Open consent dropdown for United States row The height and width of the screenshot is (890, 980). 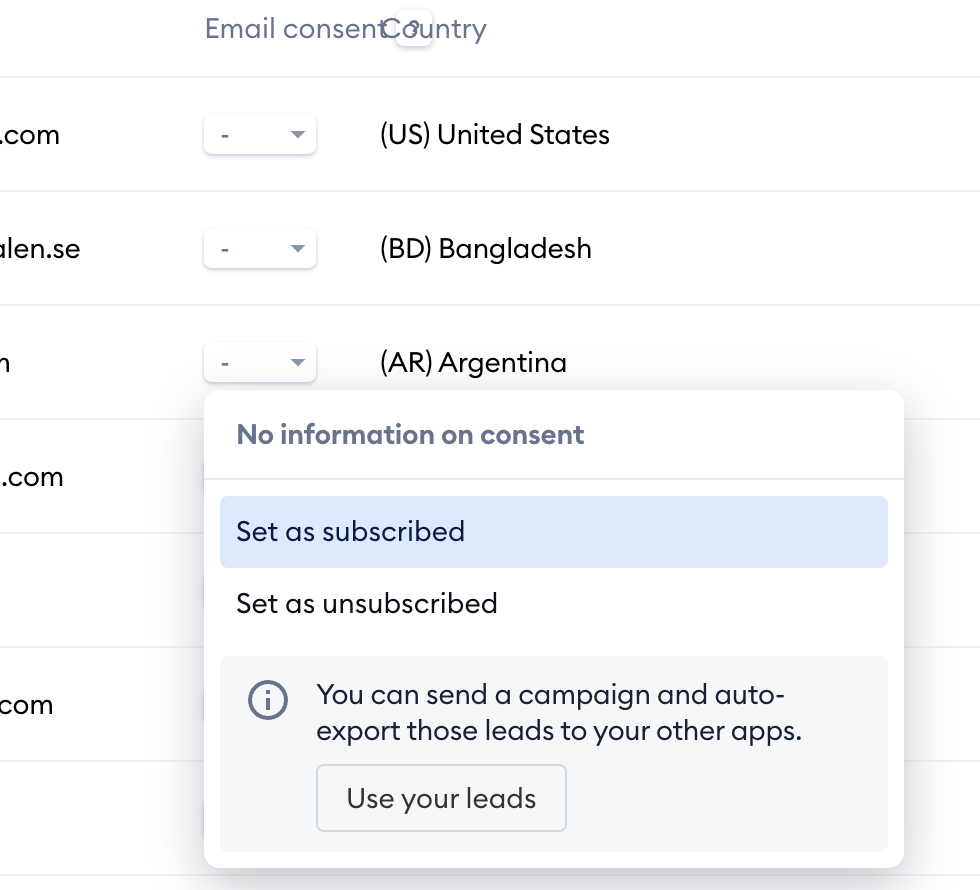pos(260,134)
